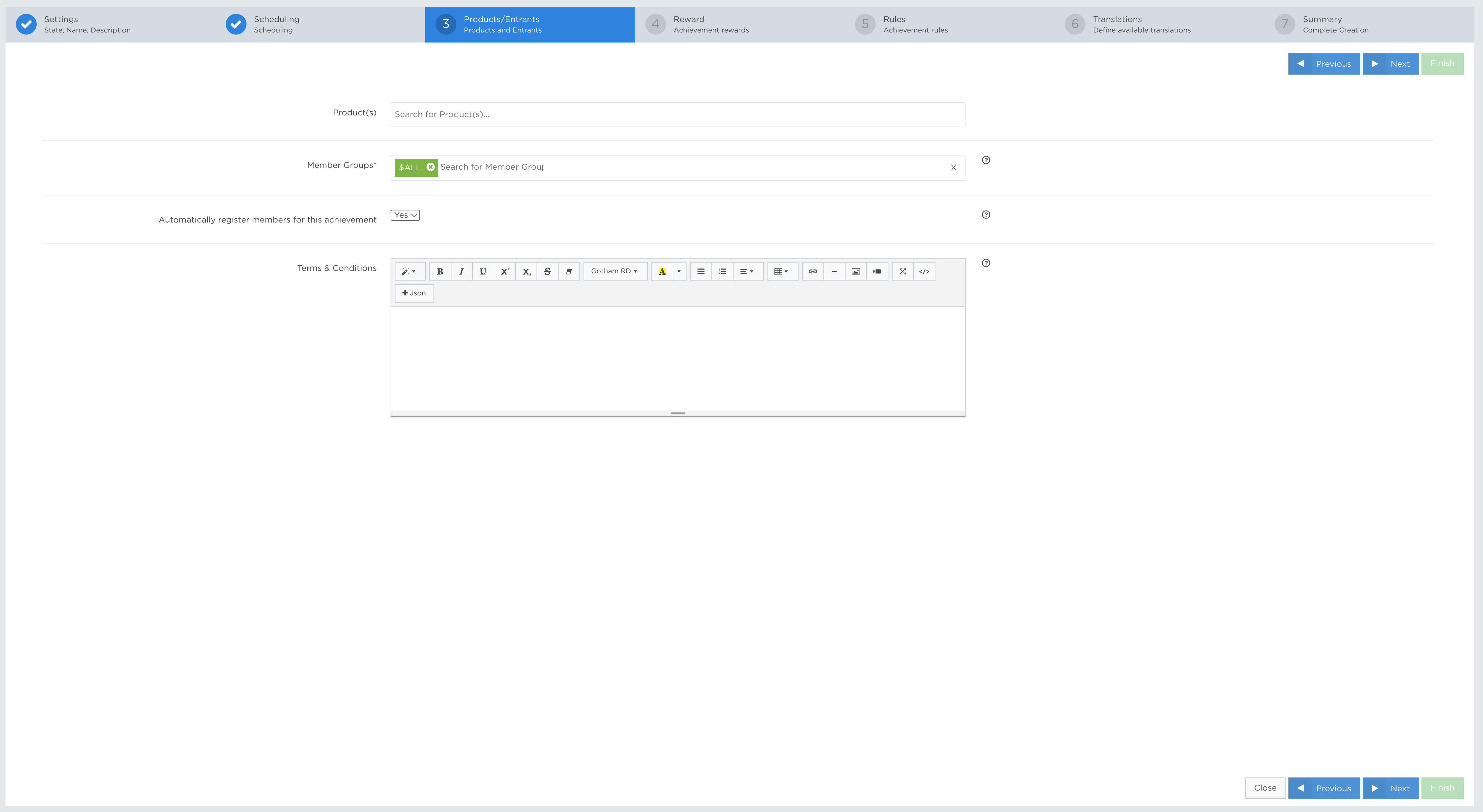Screen dimensions: 1483x812
Task: Insert a video via video icon
Action: click(x=877, y=271)
